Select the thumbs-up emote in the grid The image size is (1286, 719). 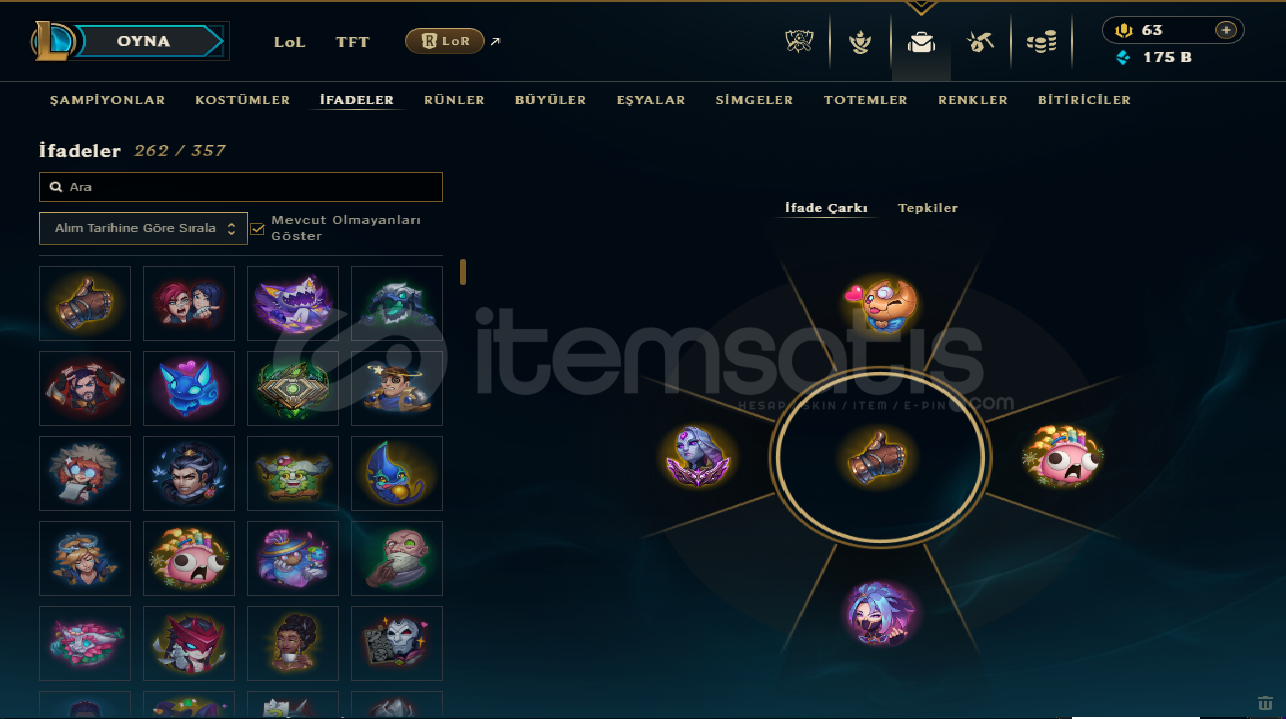[x=85, y=303]
